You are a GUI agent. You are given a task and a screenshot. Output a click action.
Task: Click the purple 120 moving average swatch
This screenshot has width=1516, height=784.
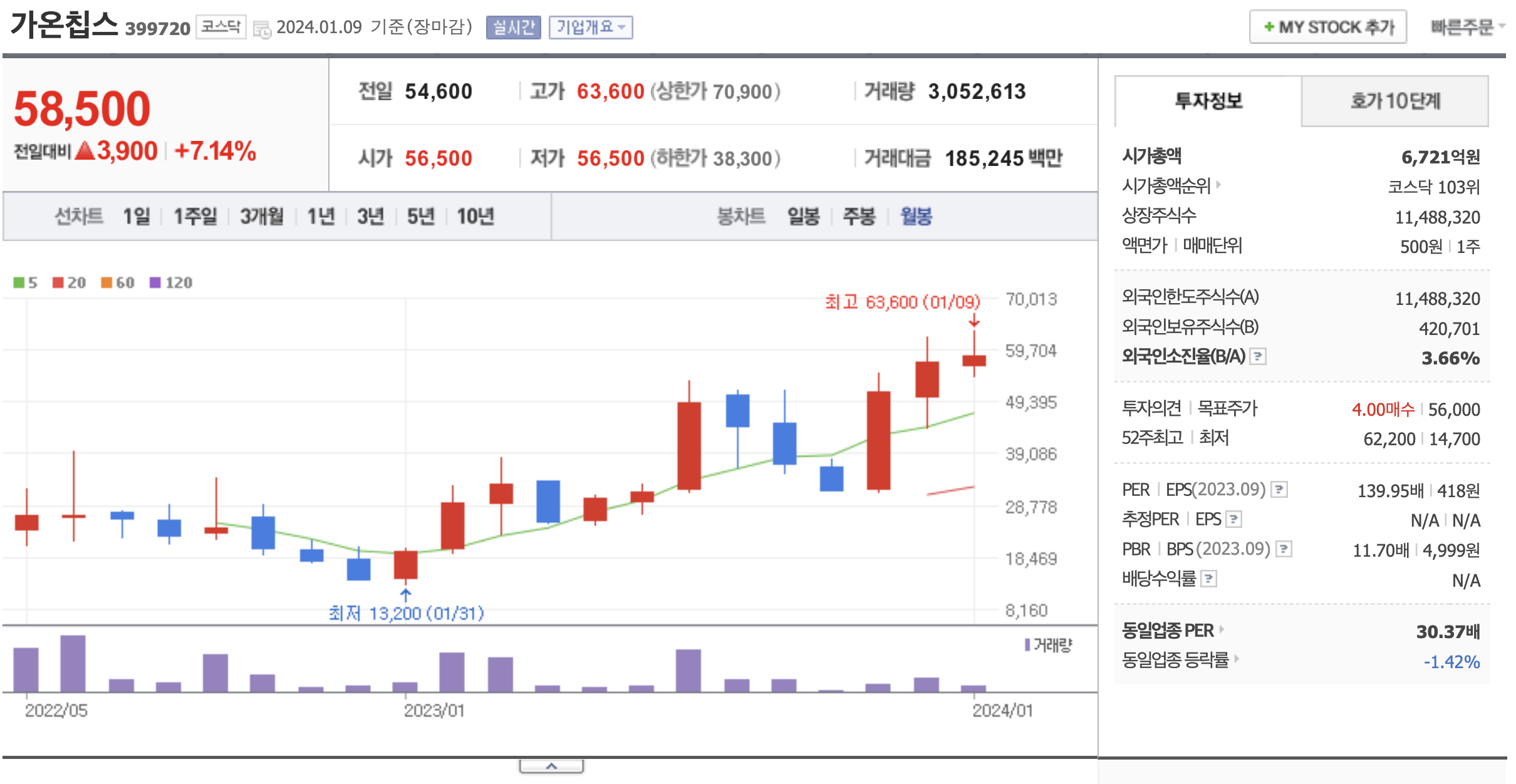155,283
